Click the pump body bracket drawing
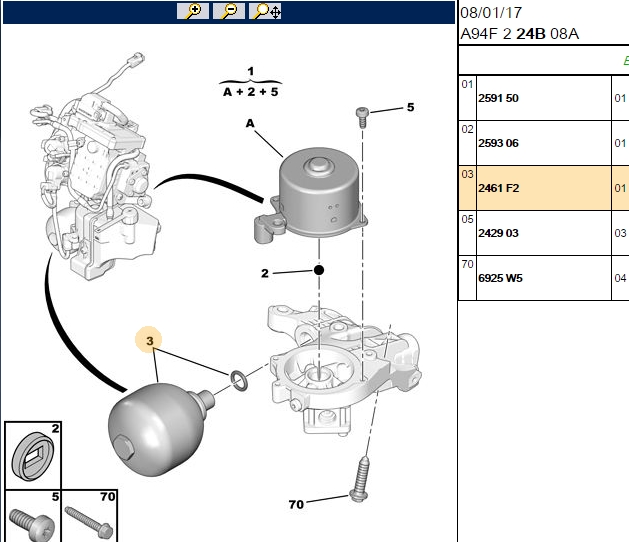629x542 pixels. pos(344,370)
